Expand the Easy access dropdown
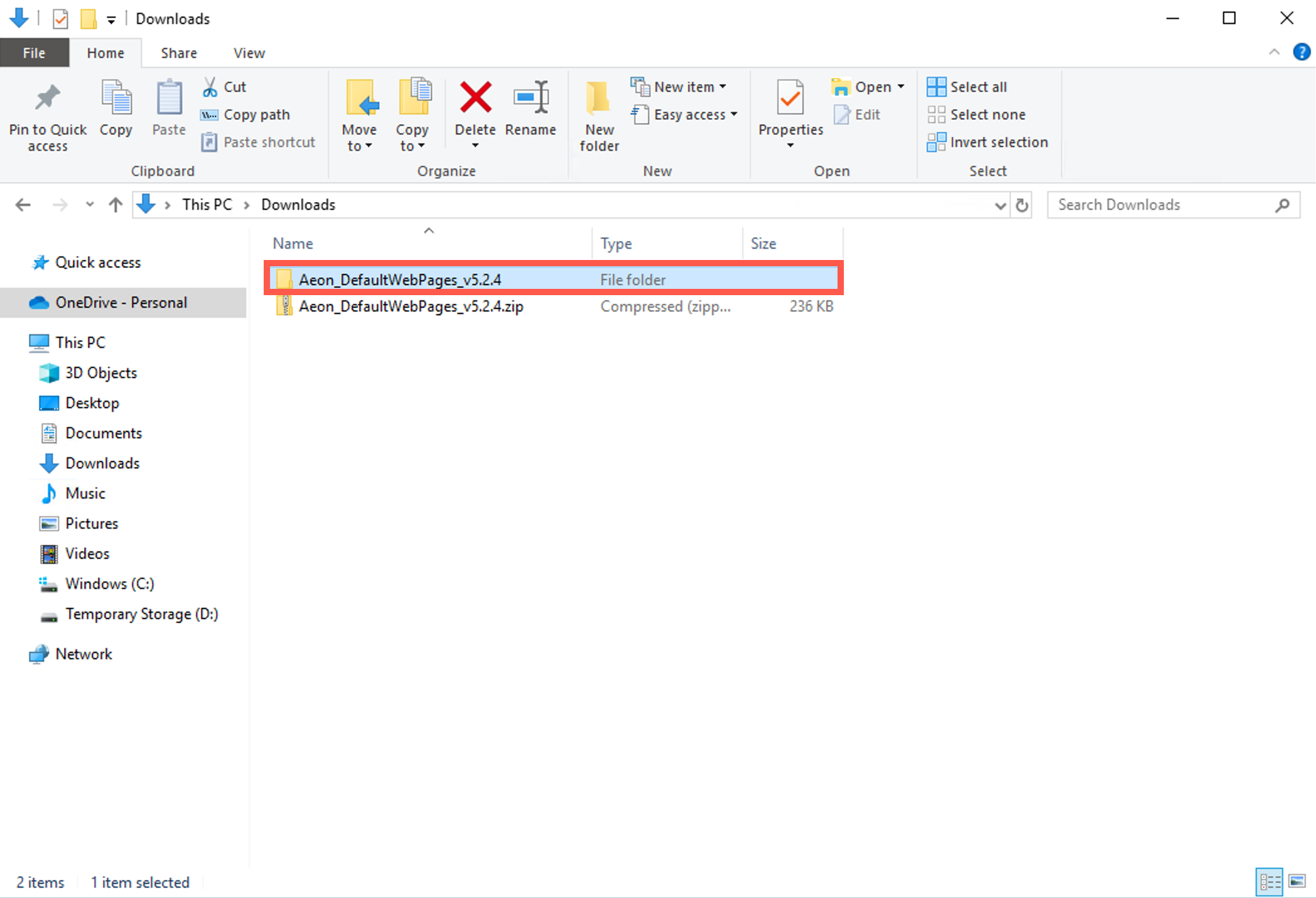Screen dimensions: 1316x898 tap(684, 114)
